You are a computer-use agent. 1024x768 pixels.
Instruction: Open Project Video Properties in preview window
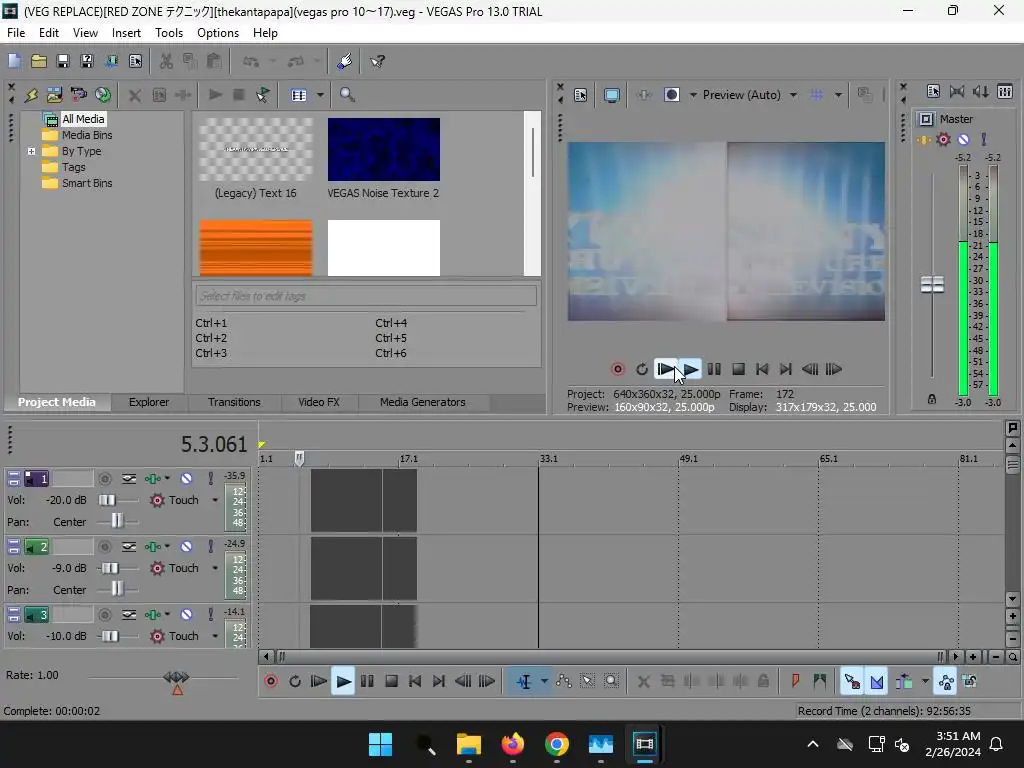pos(581,95)
